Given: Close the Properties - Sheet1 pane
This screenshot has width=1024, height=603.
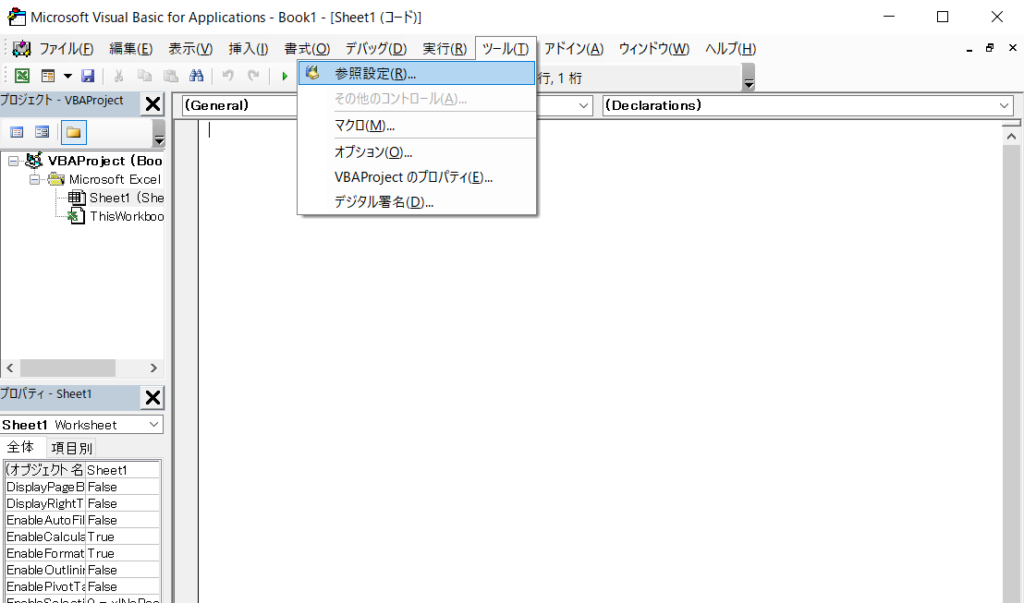Looking at the screenshot, I should tap(153, 397).
